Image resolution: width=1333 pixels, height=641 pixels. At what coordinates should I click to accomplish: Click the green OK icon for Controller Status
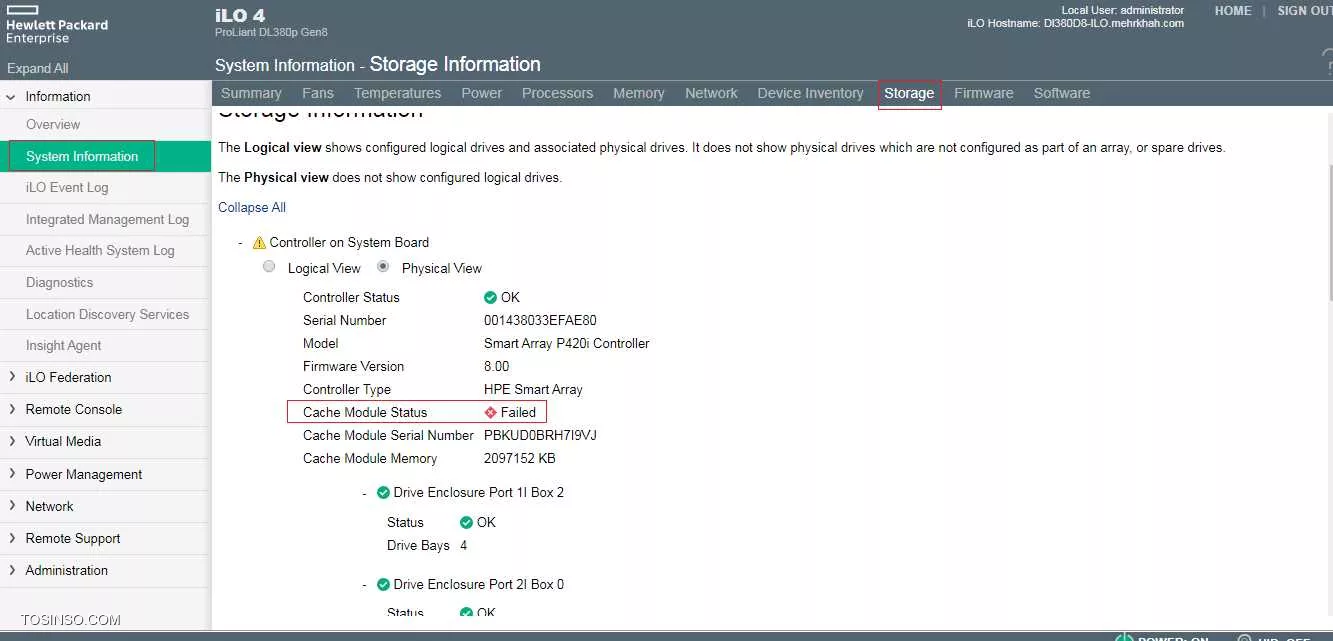coord(490,297)
